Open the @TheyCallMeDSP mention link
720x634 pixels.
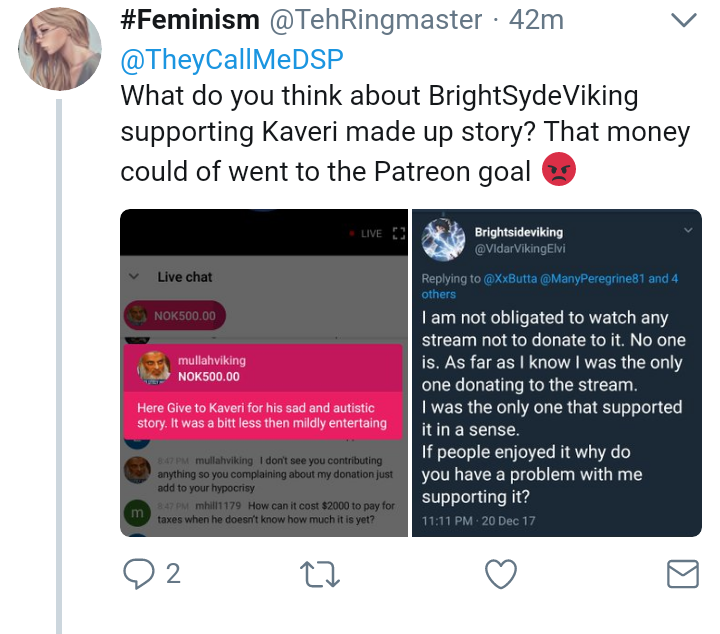coord(232,59)
